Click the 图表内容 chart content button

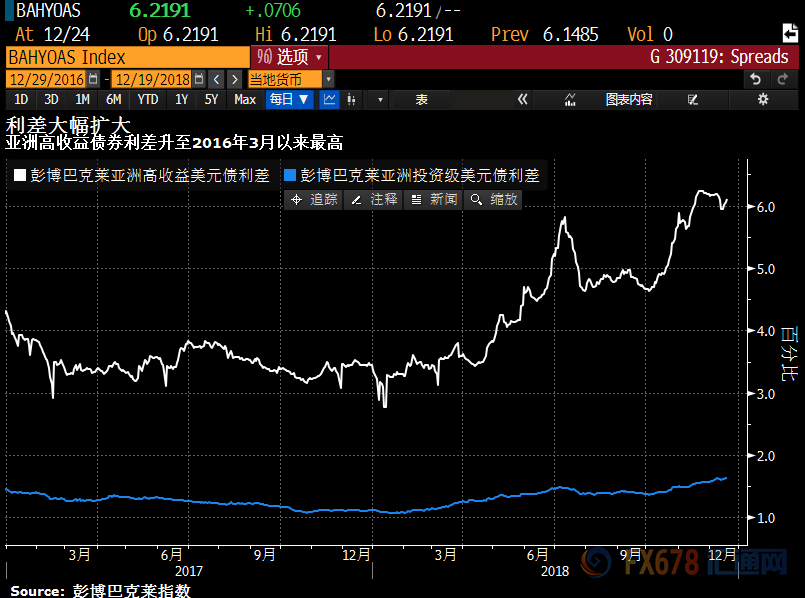(629, 99)
